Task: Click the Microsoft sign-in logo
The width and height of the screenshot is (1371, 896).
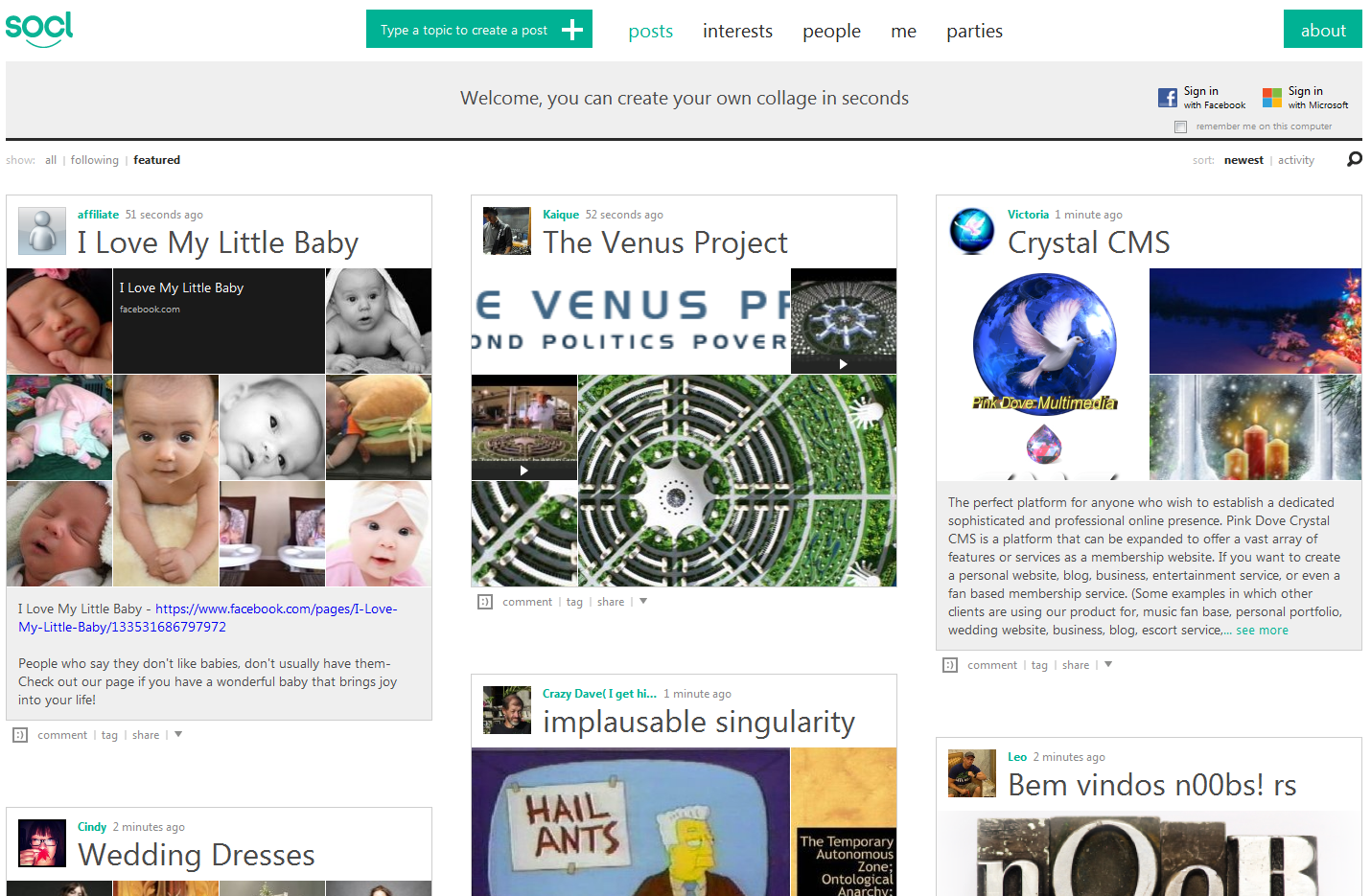Action: point(1271,98)
